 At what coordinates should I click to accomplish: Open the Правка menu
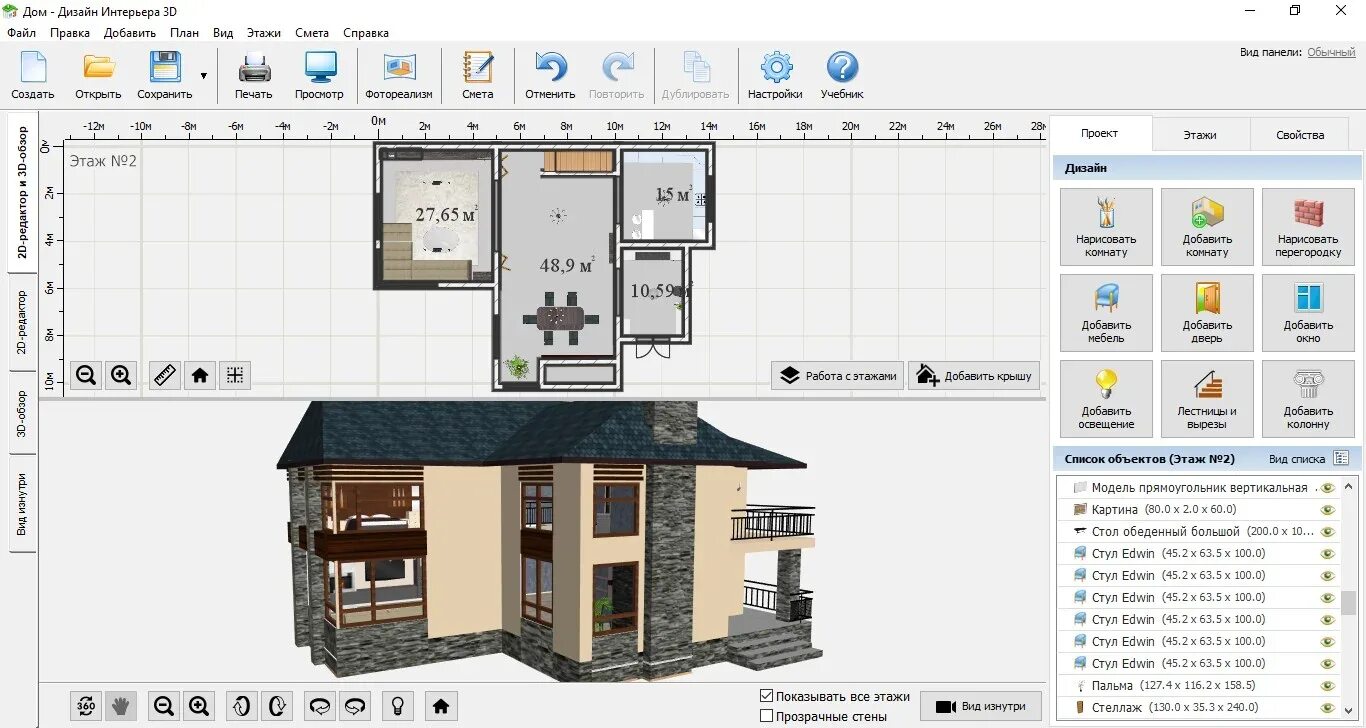coord(70,33)
